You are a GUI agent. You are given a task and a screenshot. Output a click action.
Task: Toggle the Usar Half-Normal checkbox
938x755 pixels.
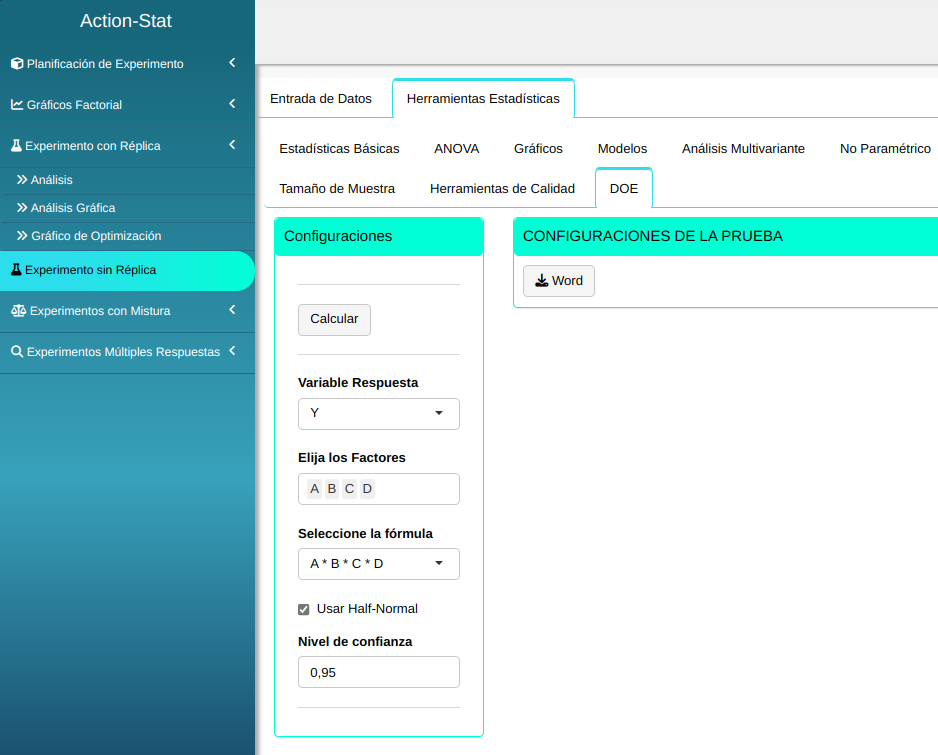pyautogui.click(x=304, y=609)
